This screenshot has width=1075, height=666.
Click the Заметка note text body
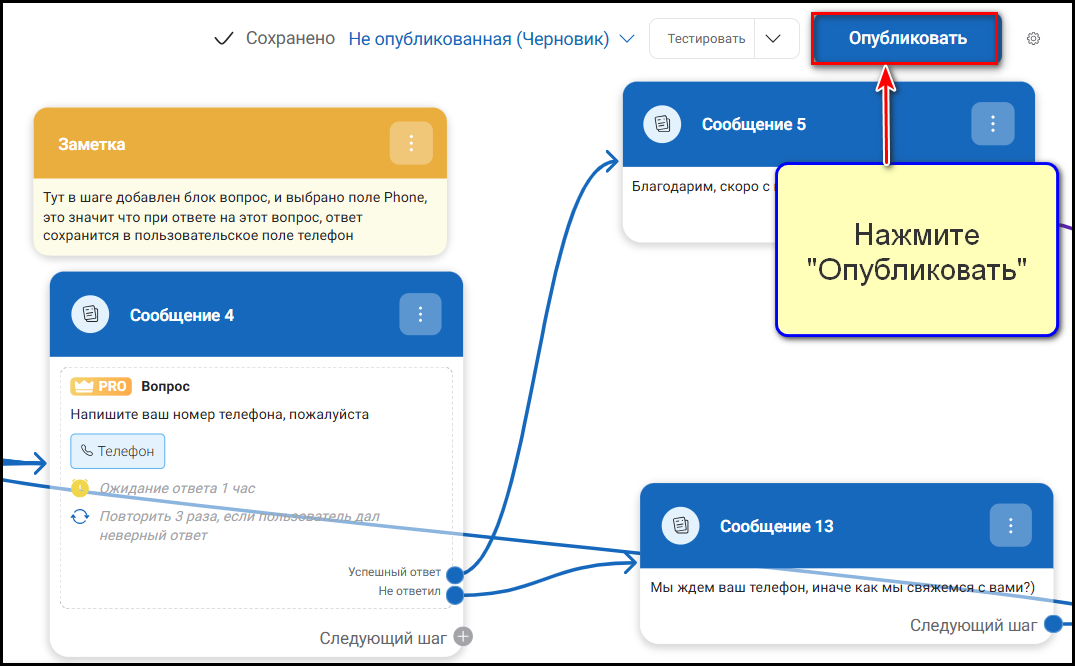pyautogui.click(x=235, y=216)
